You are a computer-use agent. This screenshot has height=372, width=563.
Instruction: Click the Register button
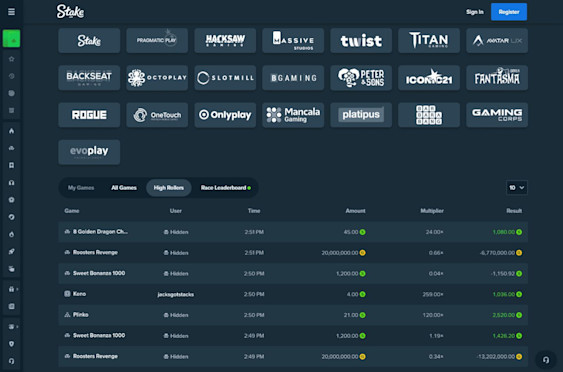tap(509, 12)
